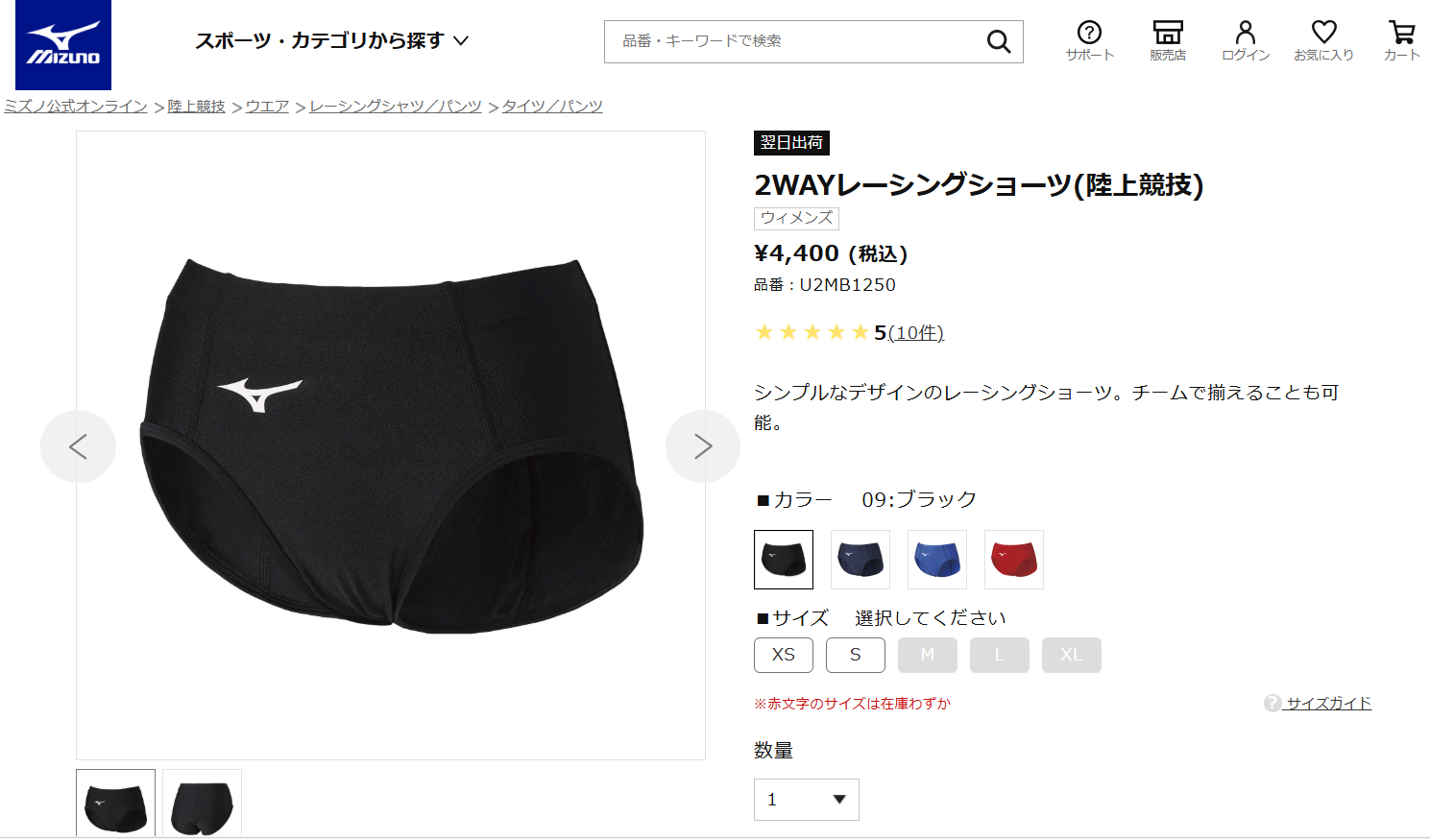Show previous product image with left arrow
This screenshot has height=840, width=1430.
pos(78,446)
